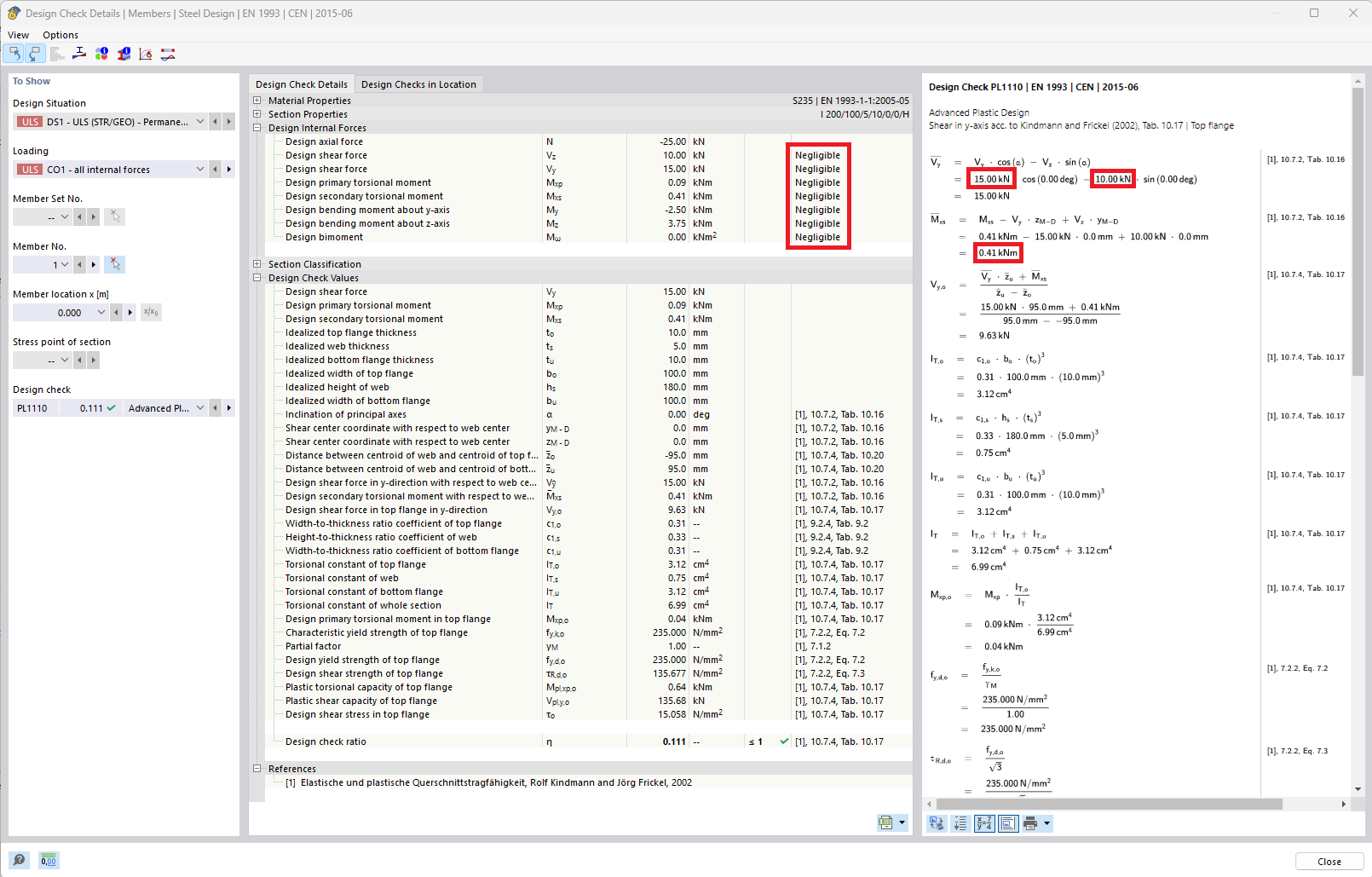Click the section stress diagram toolbar icon
Viewport: 1372px width, 877px height.
(79, 54)
